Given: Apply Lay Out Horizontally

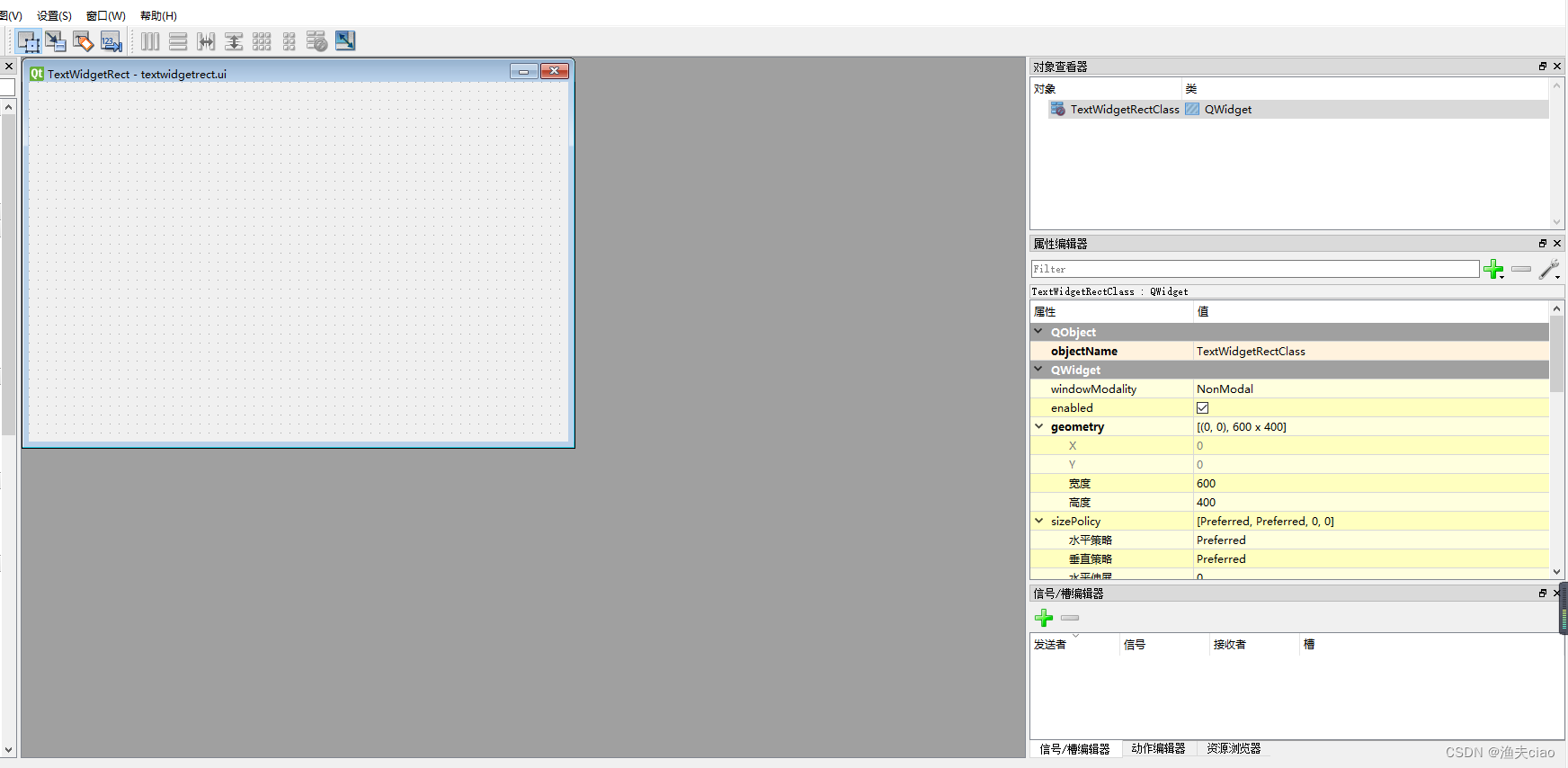Looking at the screenshot, I should [x=150, y=41].
